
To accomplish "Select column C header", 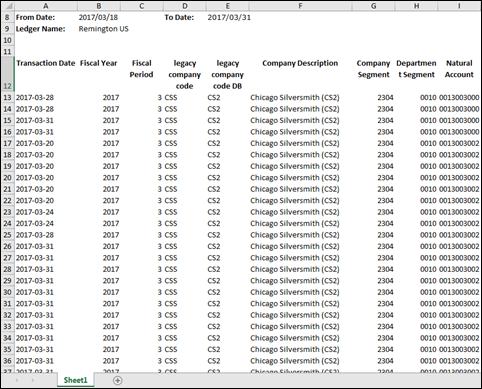I will [x=142, y=6].
